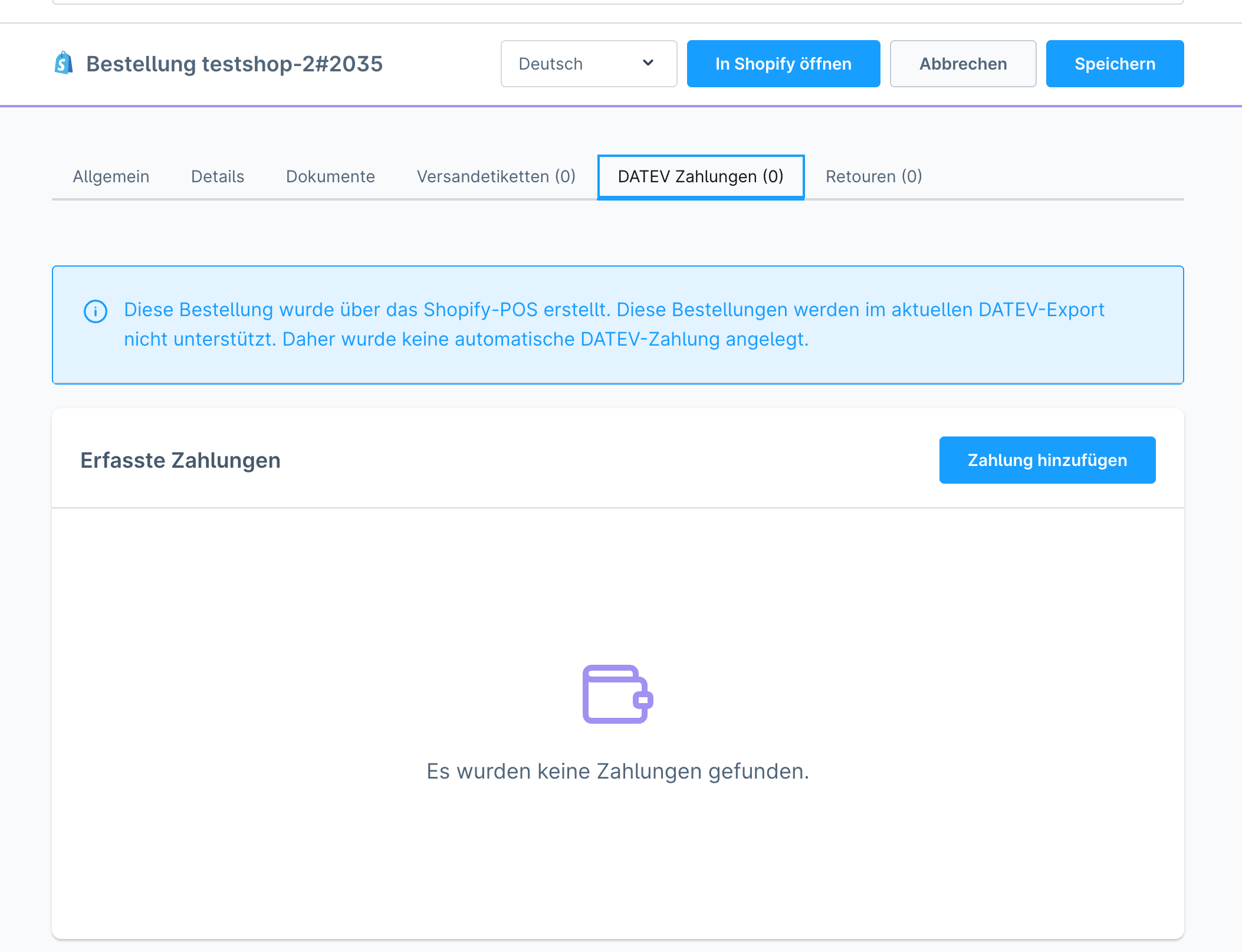Select the DATEV Zahlungen (0) tab

point(701,176)
